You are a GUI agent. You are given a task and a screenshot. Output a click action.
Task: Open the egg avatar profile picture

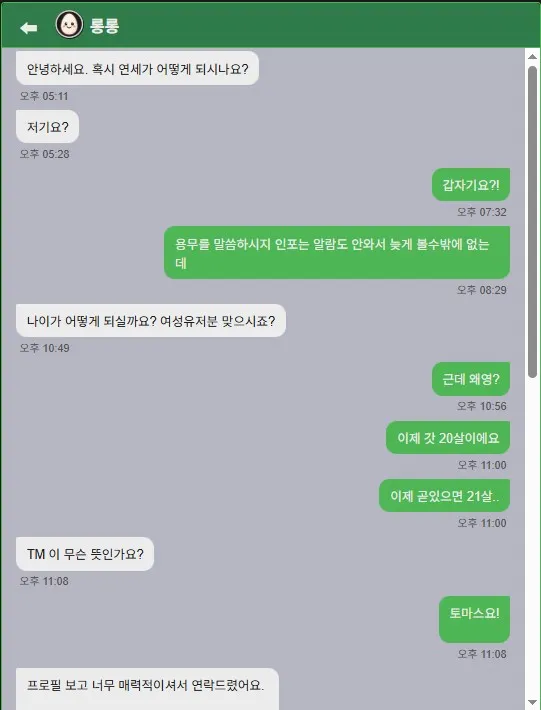69,24
